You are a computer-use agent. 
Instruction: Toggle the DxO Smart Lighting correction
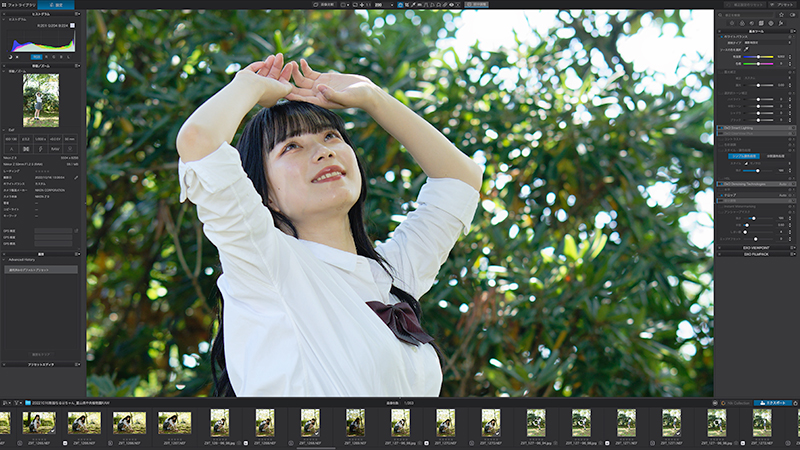tap(721, 128)
